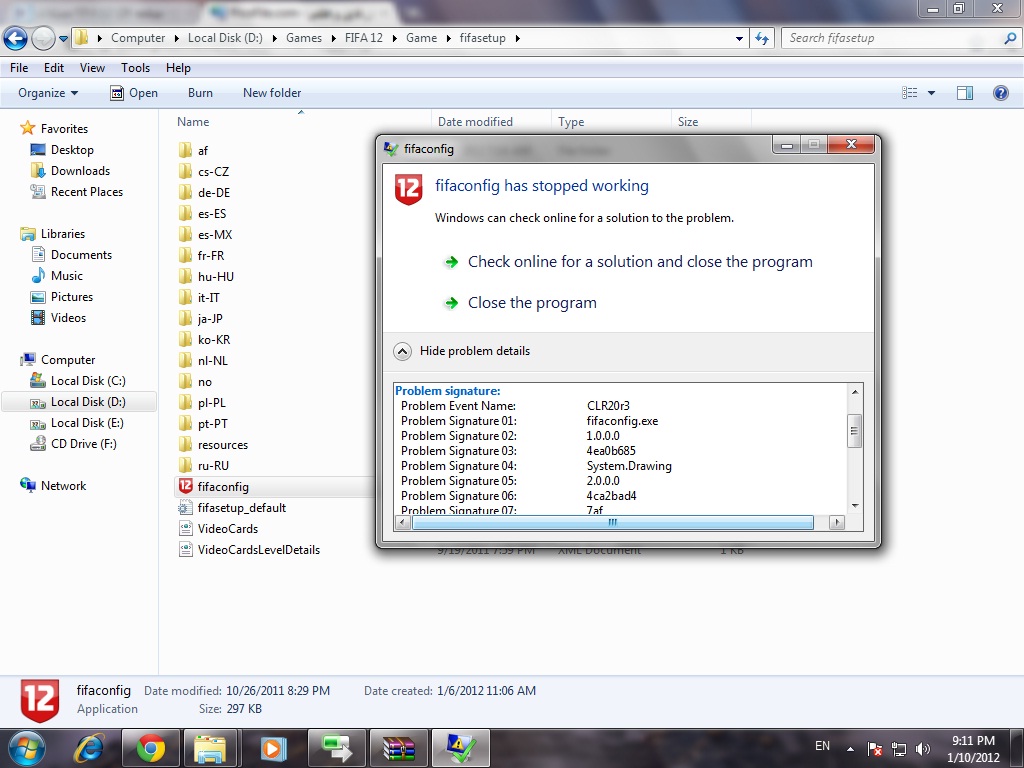Open the Tools menu
Image resolution: width=1024 pixels, height=768 pixels.
[135, 68]
